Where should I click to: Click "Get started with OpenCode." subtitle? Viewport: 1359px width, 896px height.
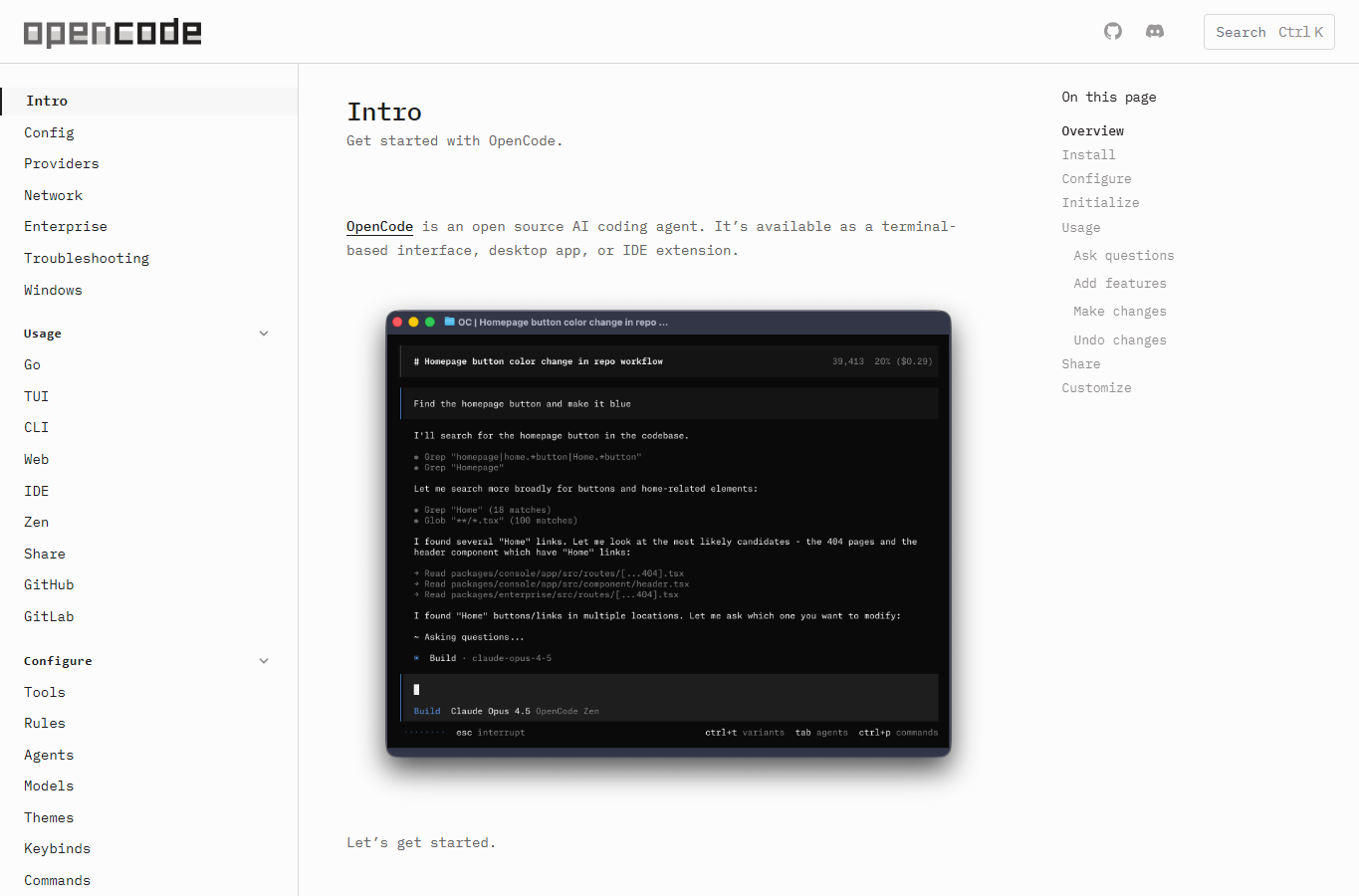455,140
